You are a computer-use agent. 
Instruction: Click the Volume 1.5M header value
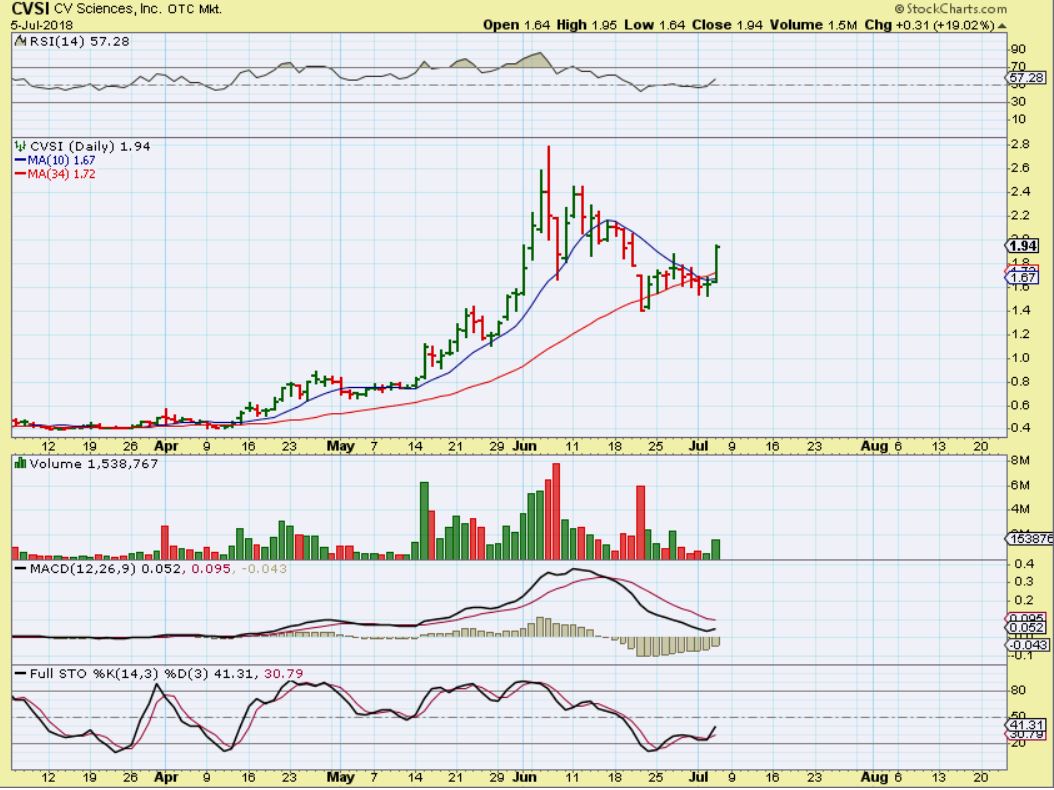(x=813, y=25)
